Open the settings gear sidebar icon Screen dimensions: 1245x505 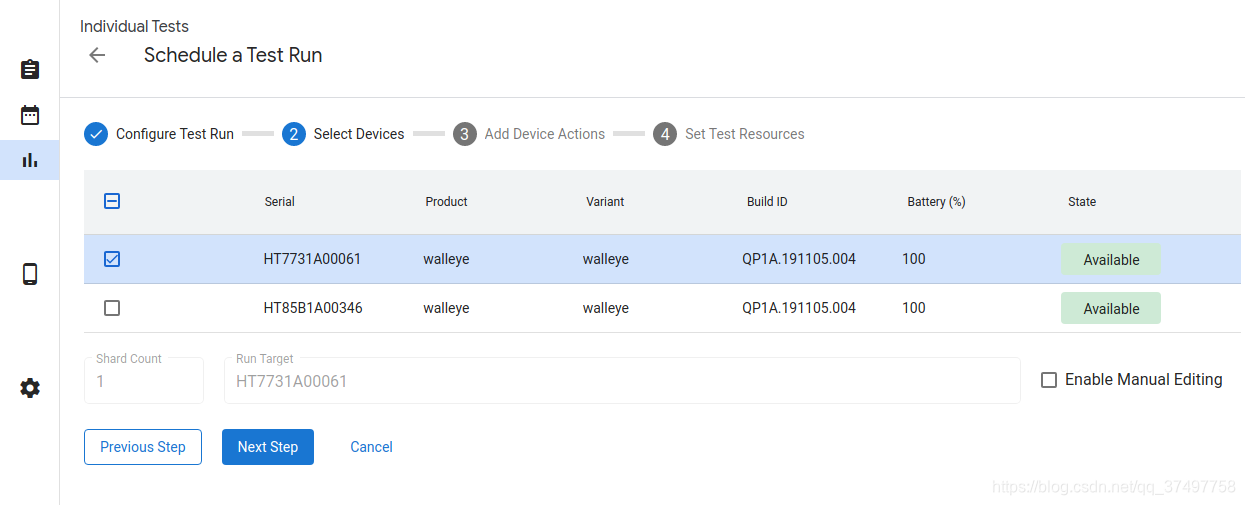coord(30,388)
